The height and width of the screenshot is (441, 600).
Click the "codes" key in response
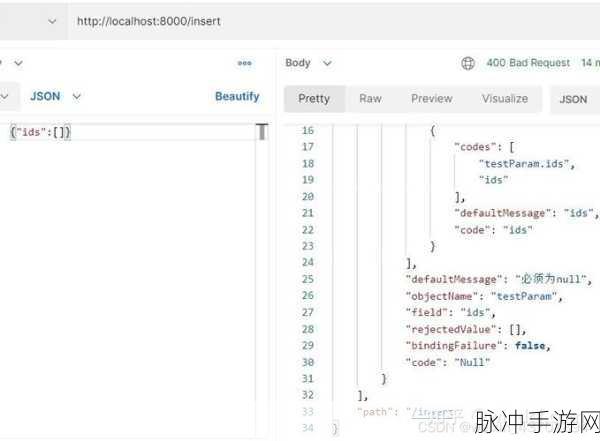pos(476,147)
